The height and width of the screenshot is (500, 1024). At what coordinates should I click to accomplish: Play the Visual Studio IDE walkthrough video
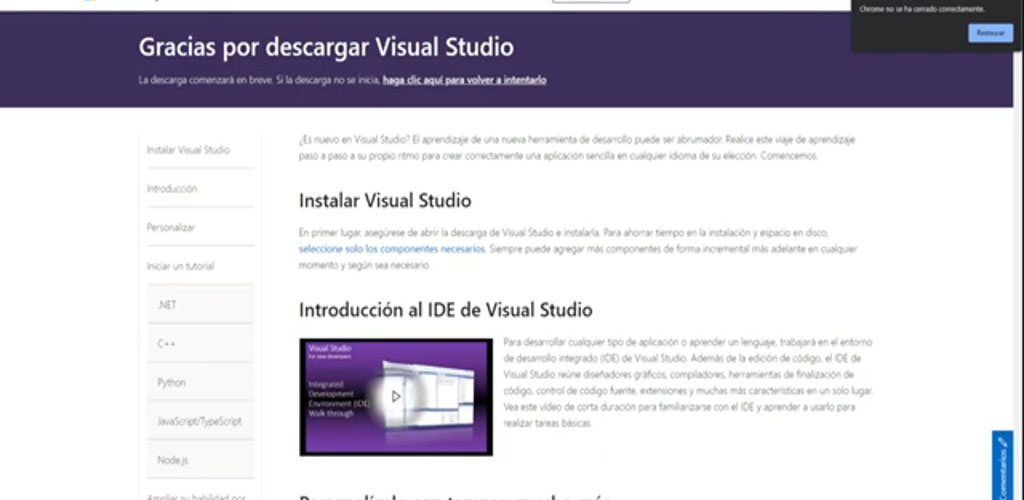(396, 396)
